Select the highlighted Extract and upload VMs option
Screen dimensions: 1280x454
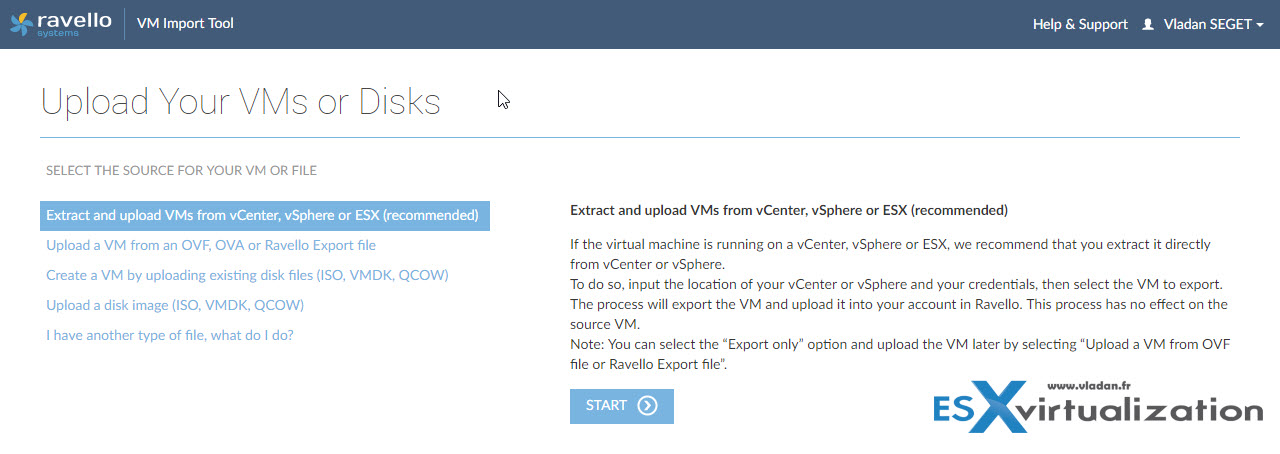tap(265, 216)
